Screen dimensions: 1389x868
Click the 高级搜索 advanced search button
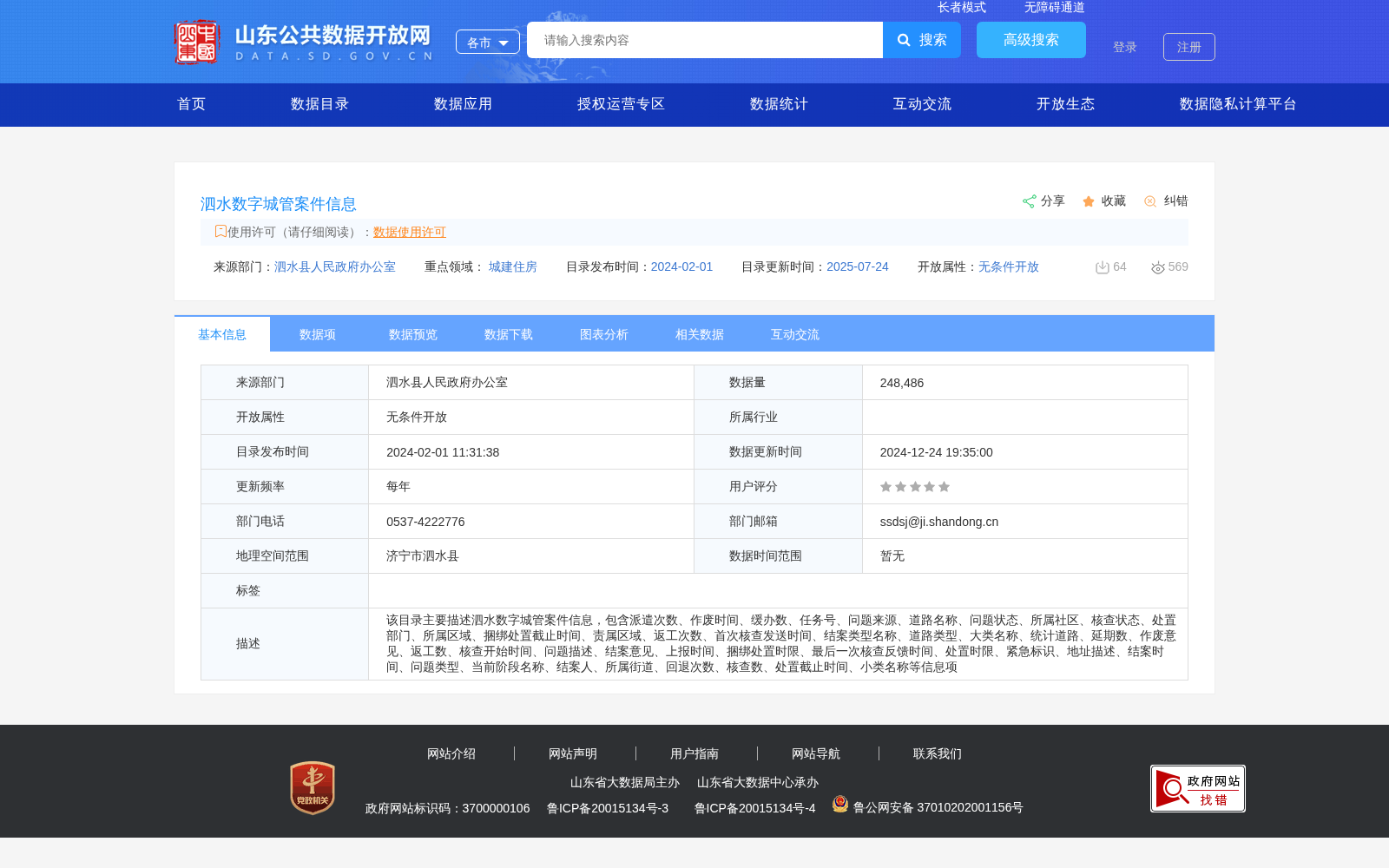[x=1031, y=40]
